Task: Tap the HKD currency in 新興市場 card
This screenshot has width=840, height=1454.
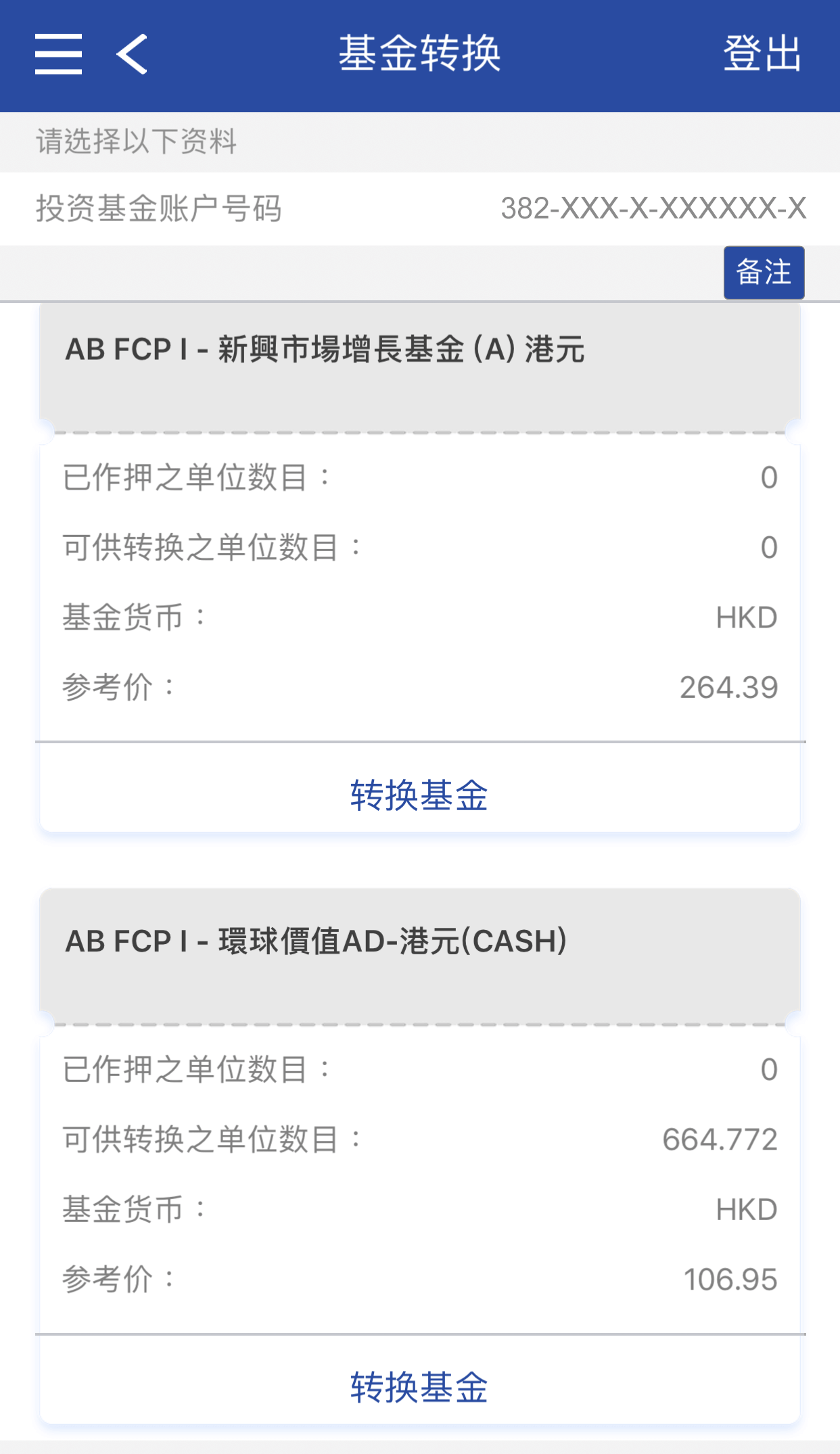Action: click(746, 617)
